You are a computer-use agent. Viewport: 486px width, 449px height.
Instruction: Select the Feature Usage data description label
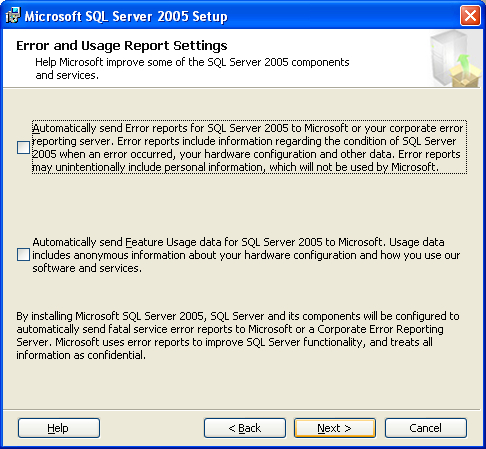click(246, 255)
